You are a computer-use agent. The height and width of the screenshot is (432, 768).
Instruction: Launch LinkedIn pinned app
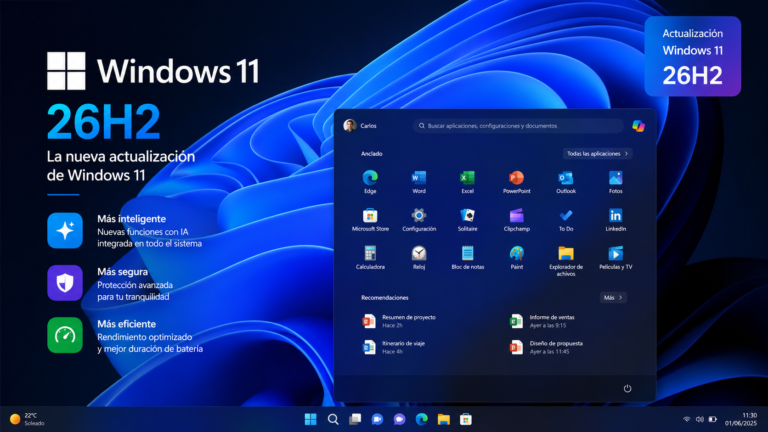point(616,219)
